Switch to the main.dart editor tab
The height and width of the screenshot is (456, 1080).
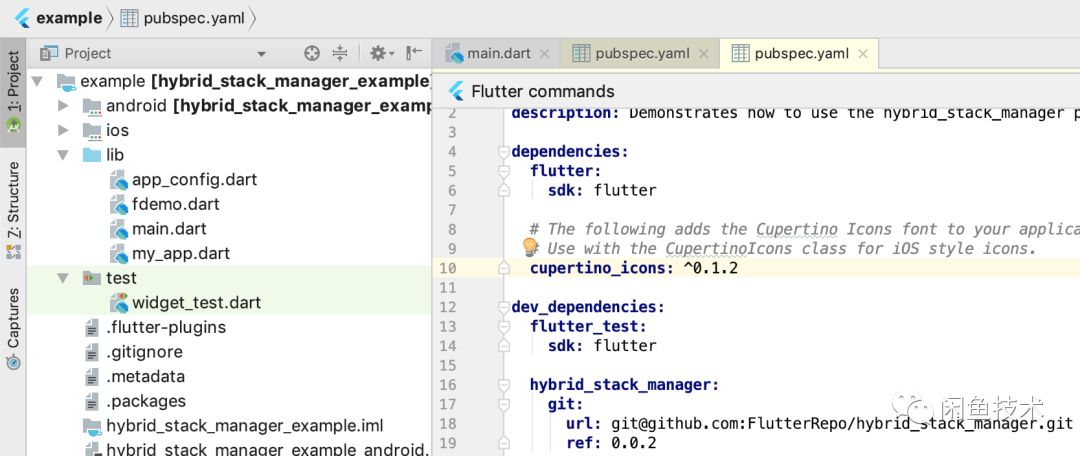pyautogui.click(x=499, y=53)
